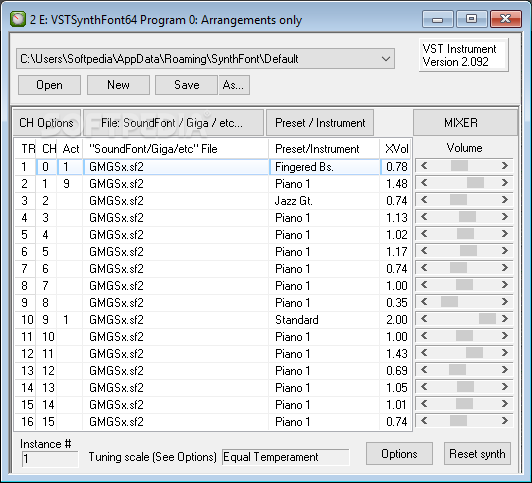Click XVol value 0.69 in track 13
Screen dimensions: 532x483
396,371
